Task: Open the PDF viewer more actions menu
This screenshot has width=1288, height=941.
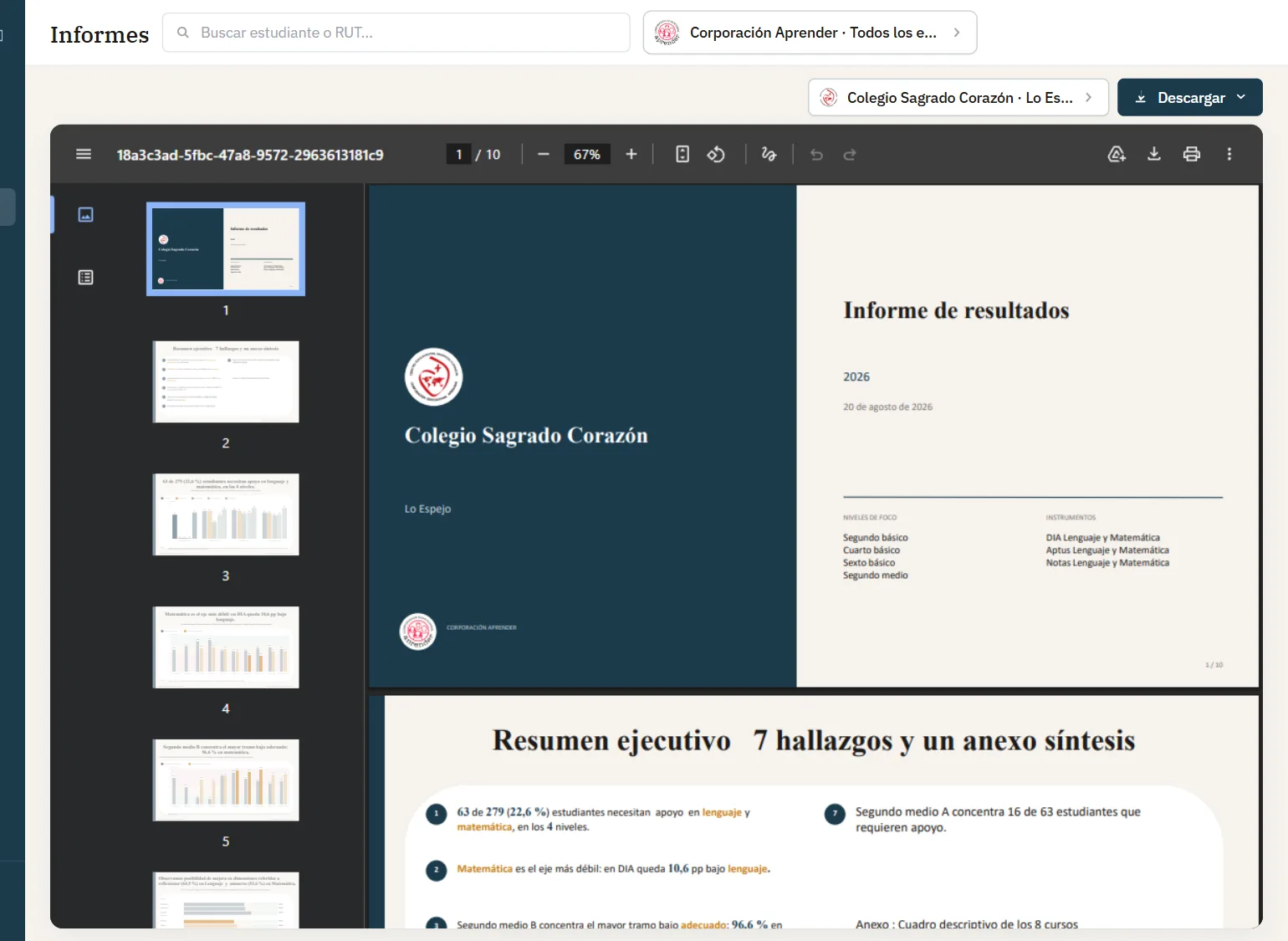Action: (1229, 154)
